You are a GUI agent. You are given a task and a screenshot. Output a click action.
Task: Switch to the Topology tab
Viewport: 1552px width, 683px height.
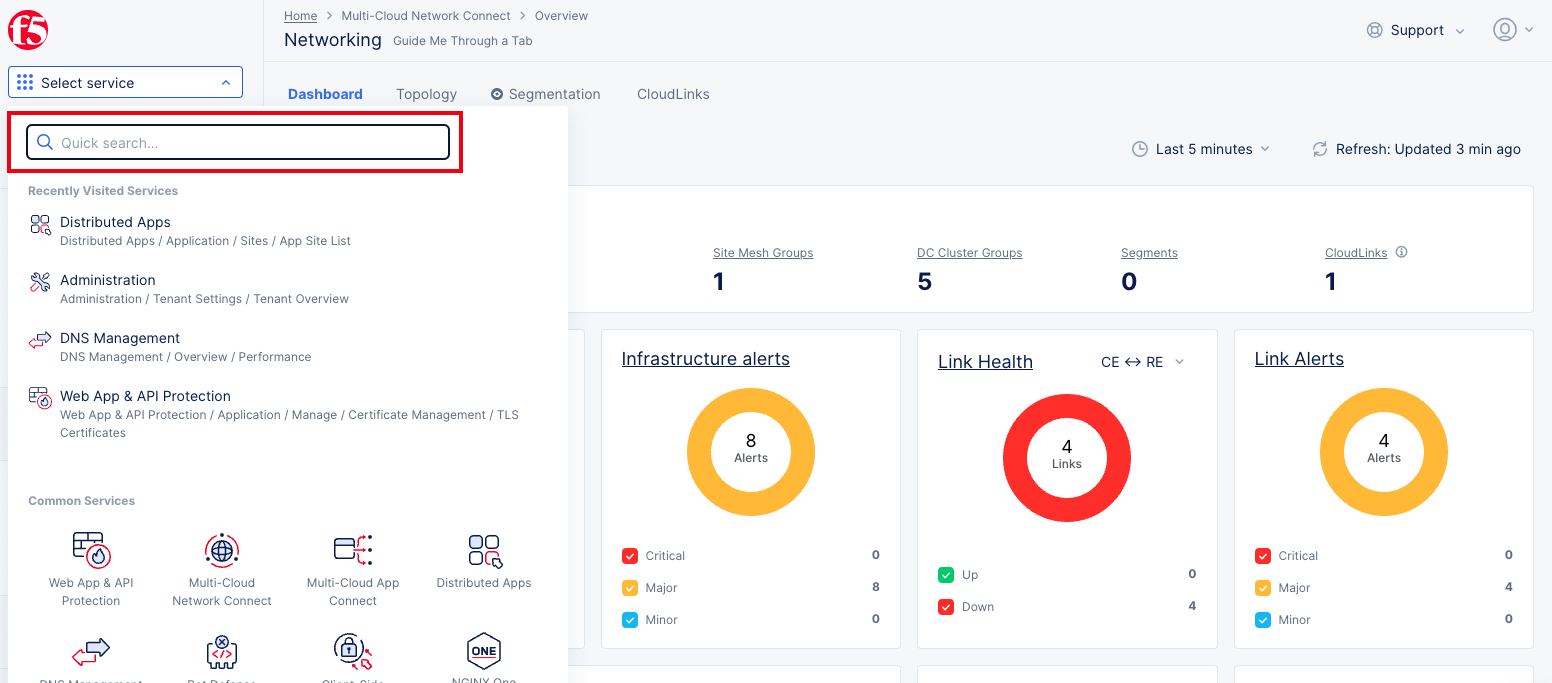point(425,93)
